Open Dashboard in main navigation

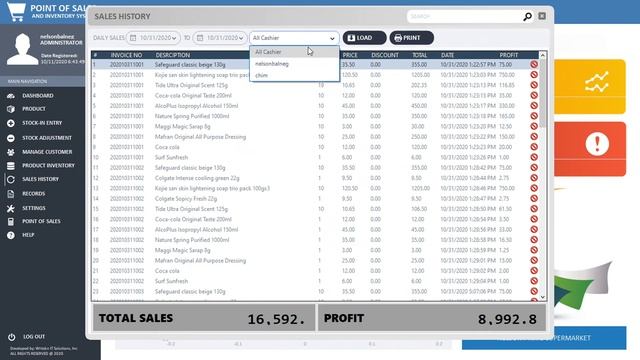point(38,96)
